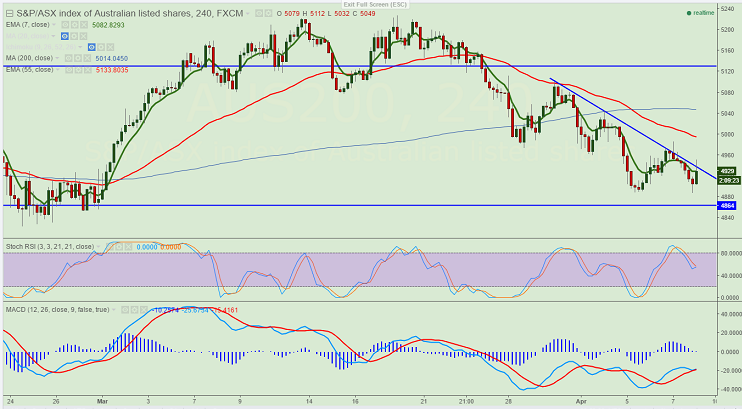Click the EMA (7, close) legend label
This screenshot has width=742, height=409.
pos(27,25)
